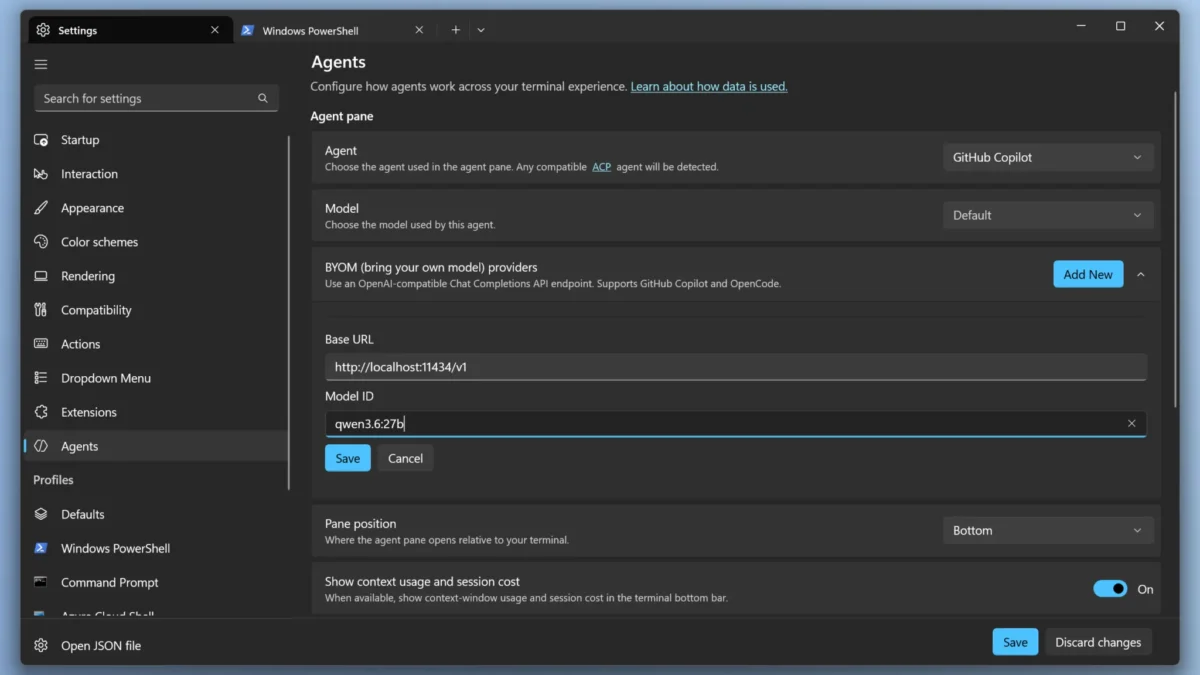Image resolution: width=1200 pixels, height=675 pixels.
Task: Click the Windows PowerShell profile icon
Action: coord(41,548)
